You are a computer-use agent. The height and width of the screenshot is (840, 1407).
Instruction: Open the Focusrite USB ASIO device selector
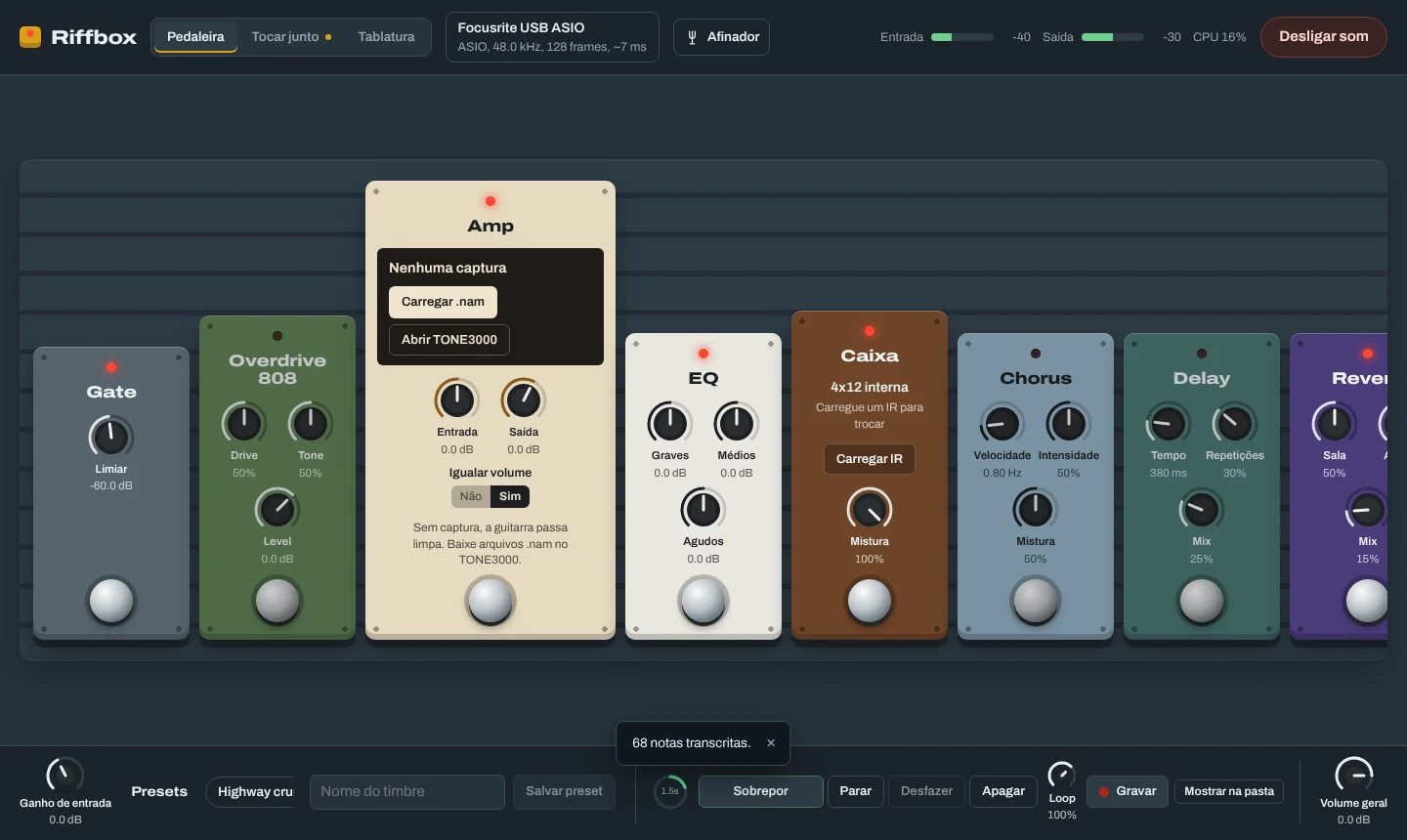point(552,37)
